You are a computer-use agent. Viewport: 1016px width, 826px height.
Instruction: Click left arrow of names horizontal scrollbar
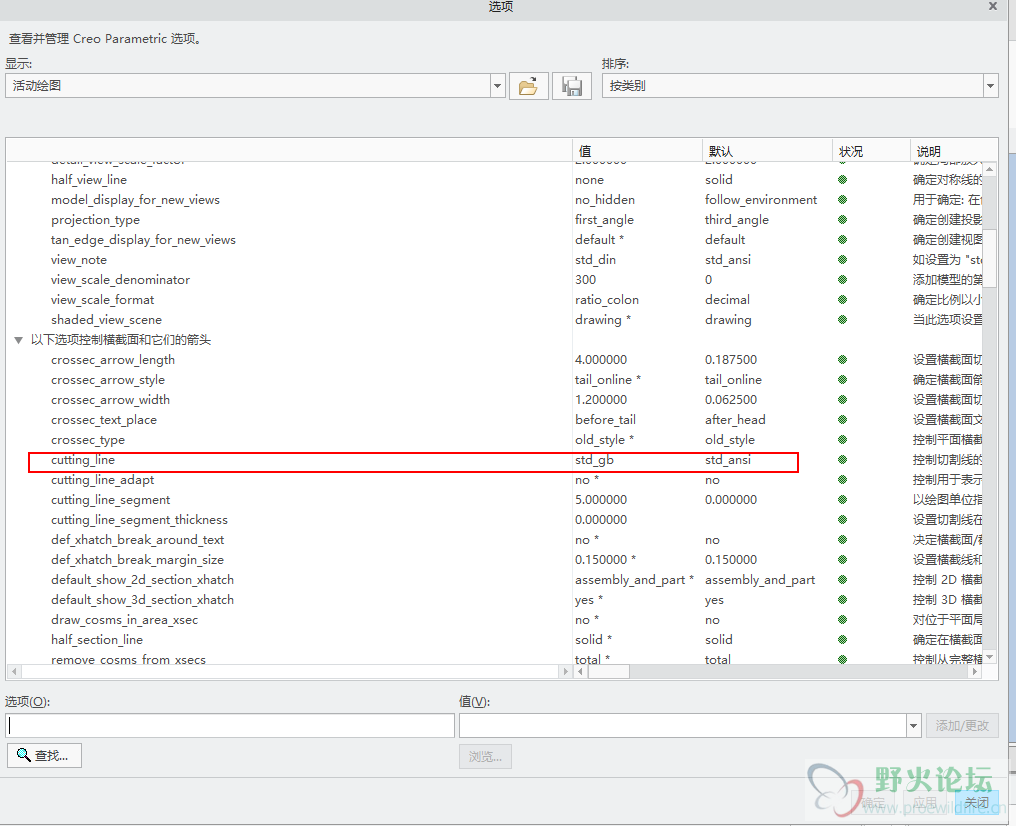[14, 672]
